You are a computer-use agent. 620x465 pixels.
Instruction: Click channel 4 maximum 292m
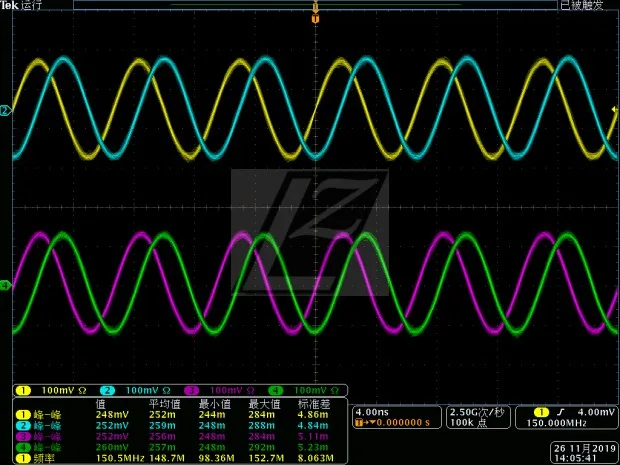[x=261, y=448]
